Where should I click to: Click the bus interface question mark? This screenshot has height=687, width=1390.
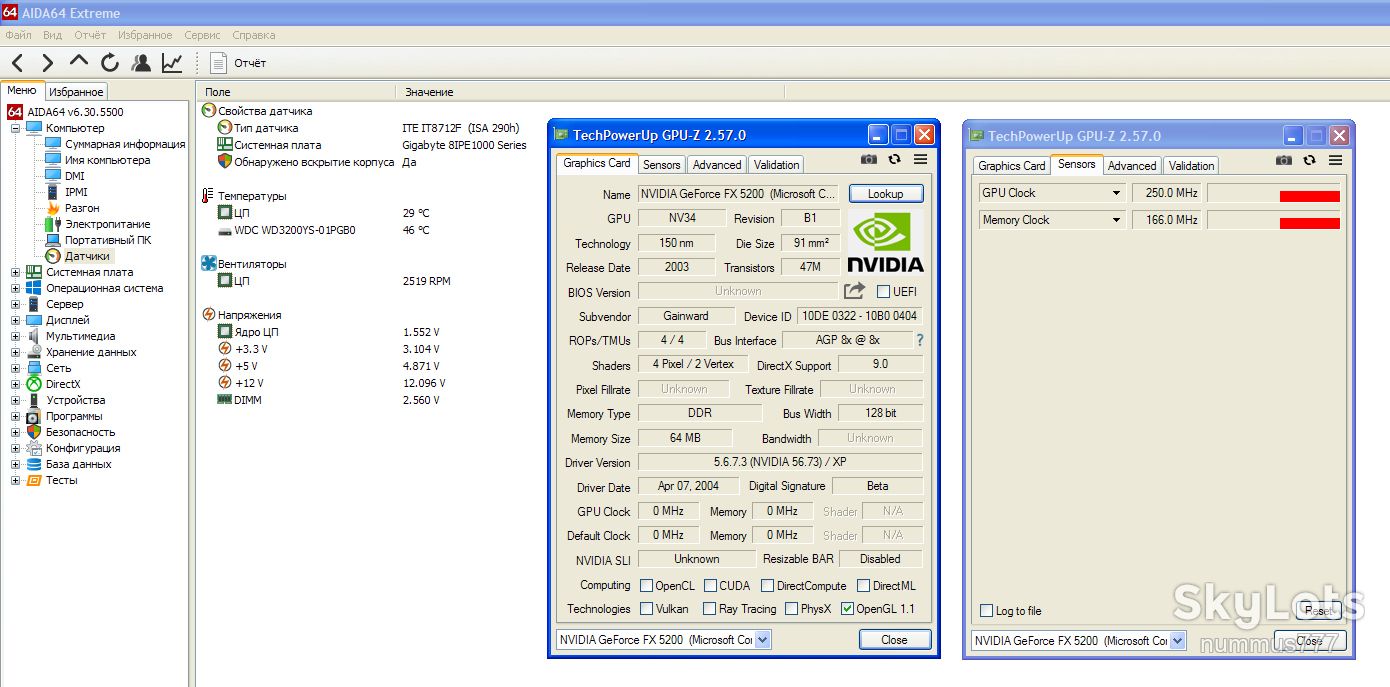pyautogui.click(x=920, y=340)
